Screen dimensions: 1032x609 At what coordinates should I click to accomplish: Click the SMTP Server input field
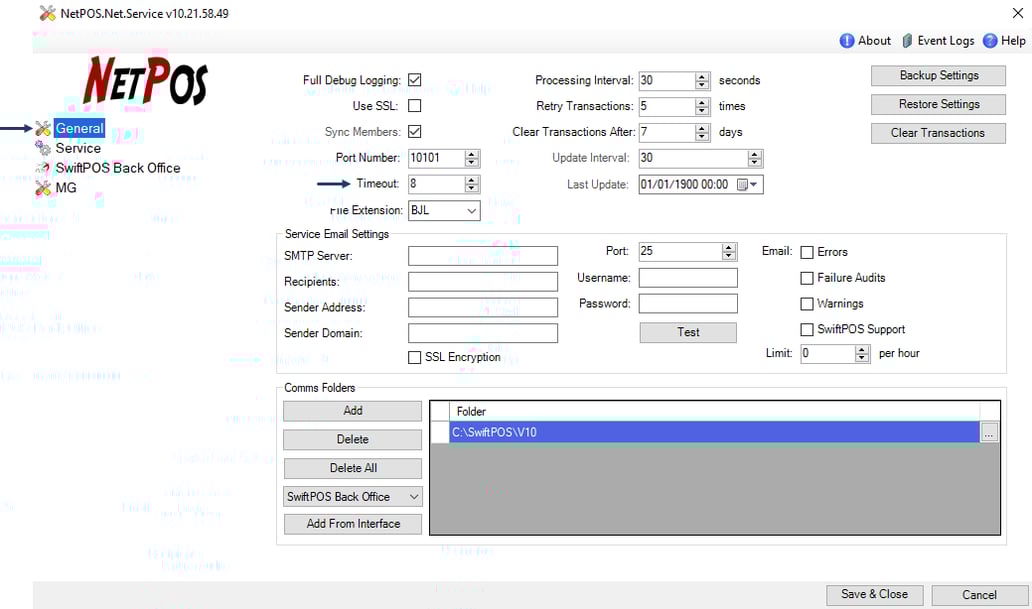click(482, 256)
